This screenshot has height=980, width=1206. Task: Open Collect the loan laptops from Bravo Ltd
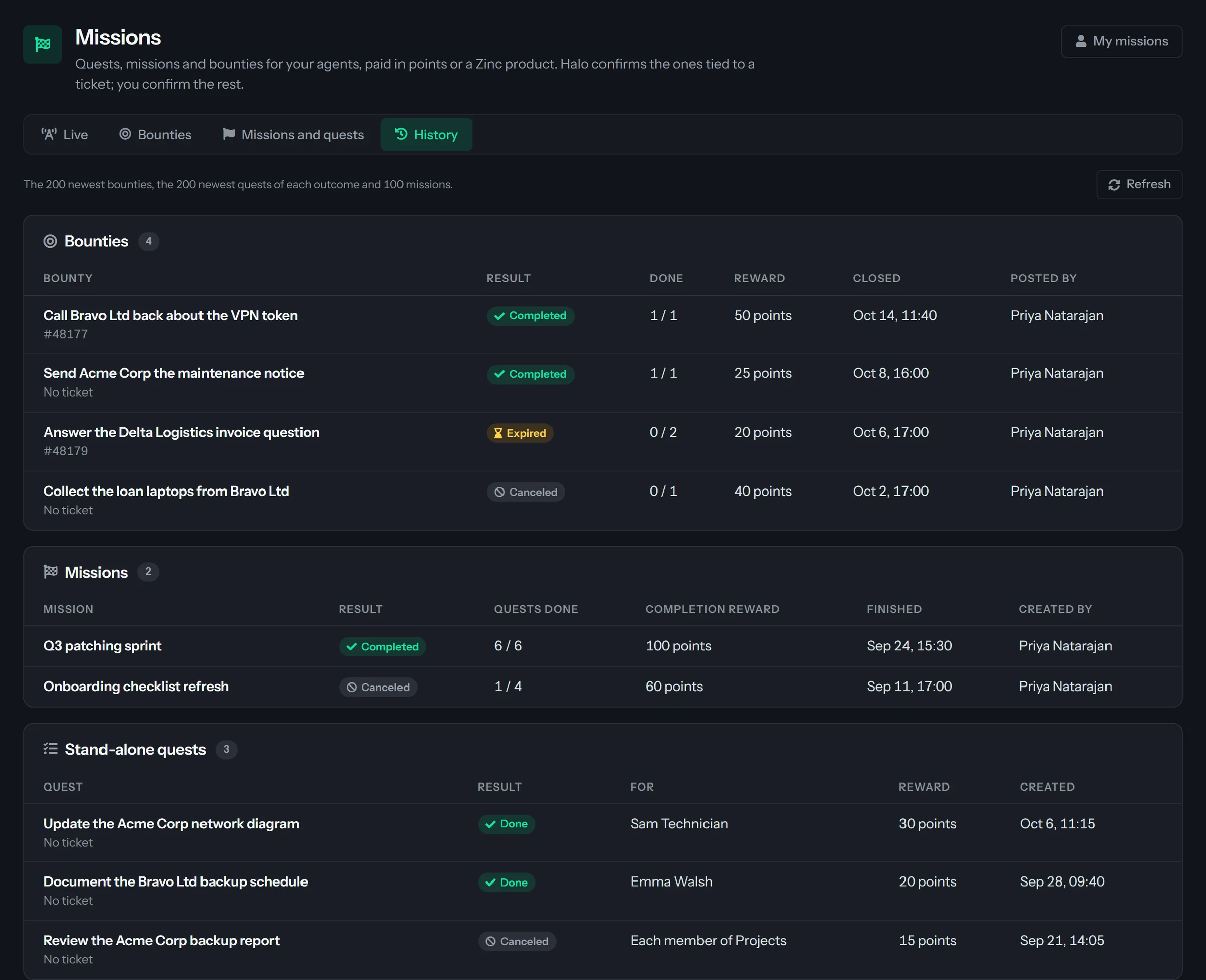click(x=166, y=491)
